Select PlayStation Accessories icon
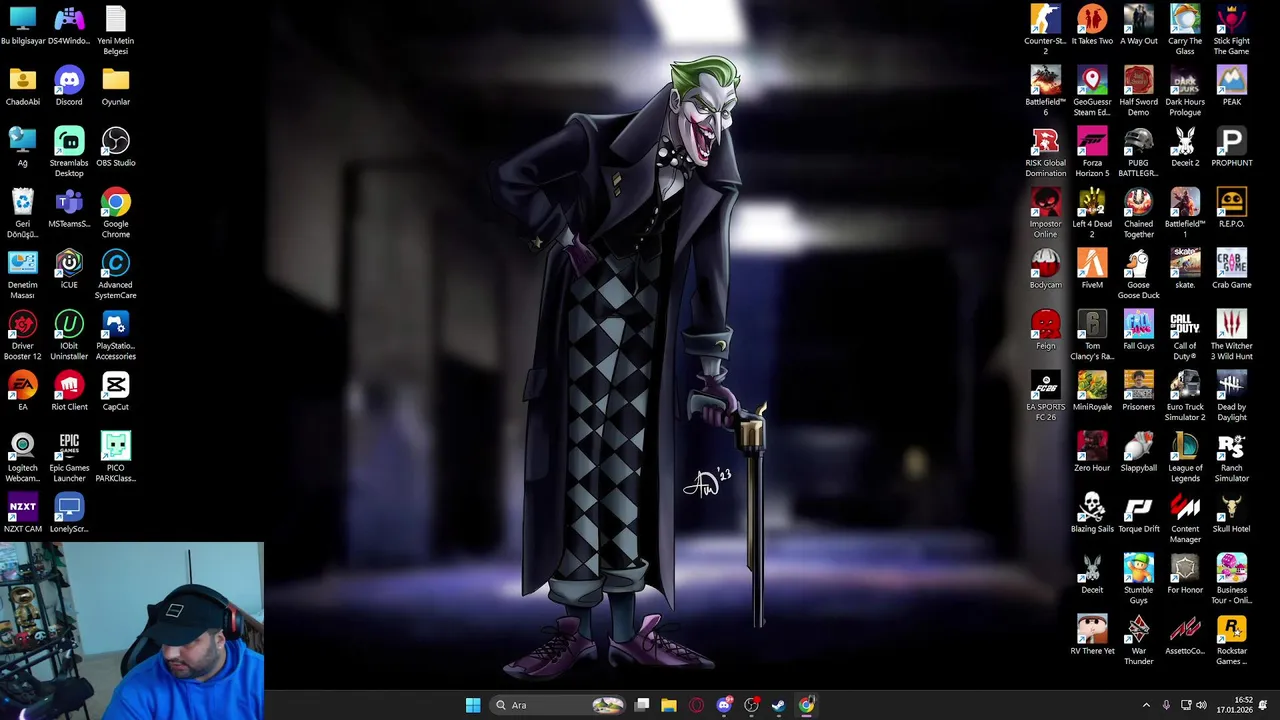The width and height of the screenshot is (1280, 720). point(115,336)
